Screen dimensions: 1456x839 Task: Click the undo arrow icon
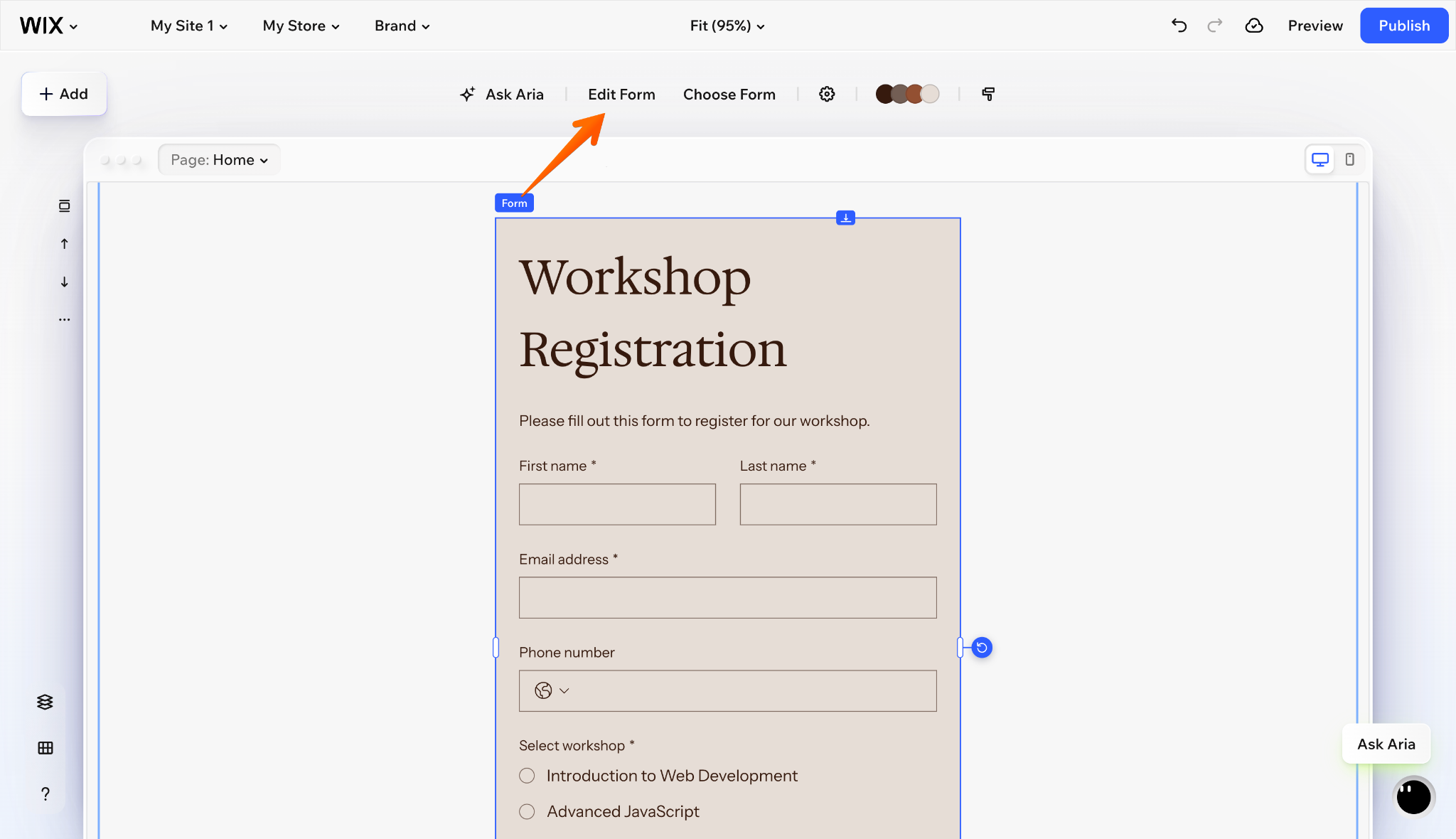1179,26
